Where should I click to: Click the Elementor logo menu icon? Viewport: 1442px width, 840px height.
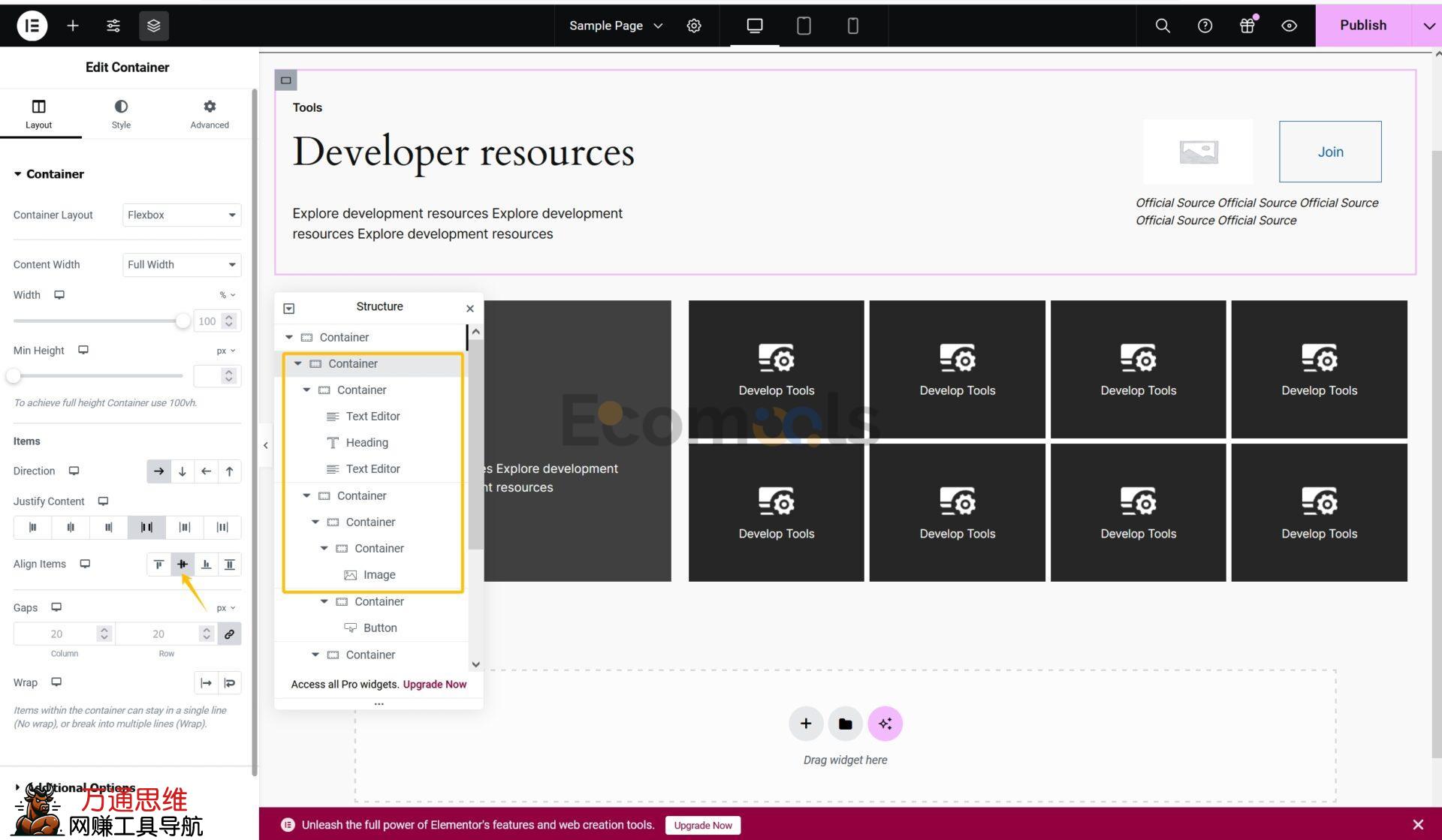(x=32, y=26)
